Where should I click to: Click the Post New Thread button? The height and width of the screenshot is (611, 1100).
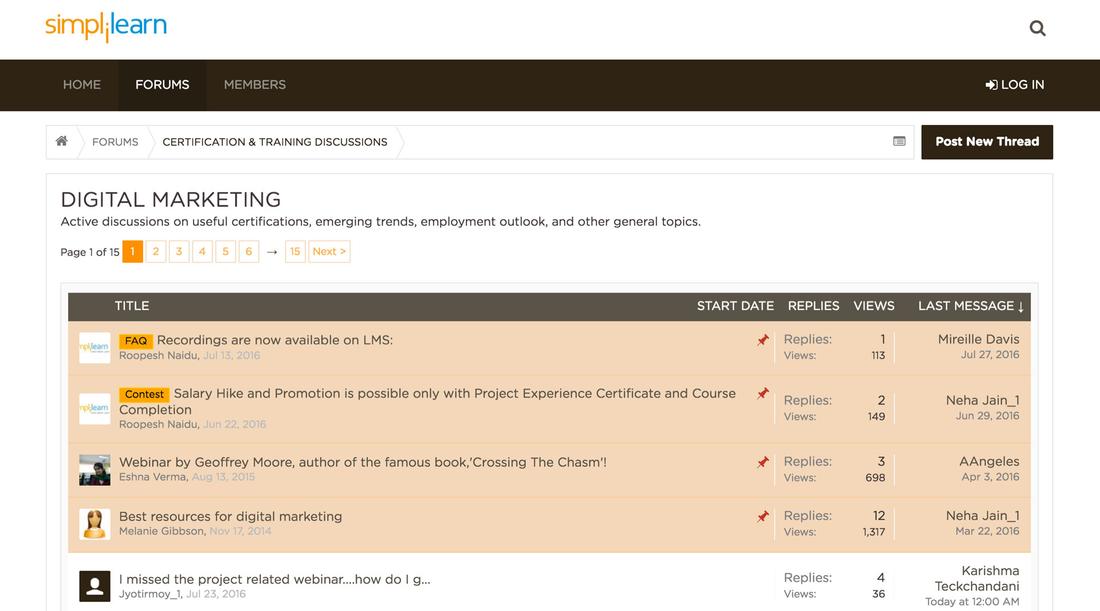[986, 141]
